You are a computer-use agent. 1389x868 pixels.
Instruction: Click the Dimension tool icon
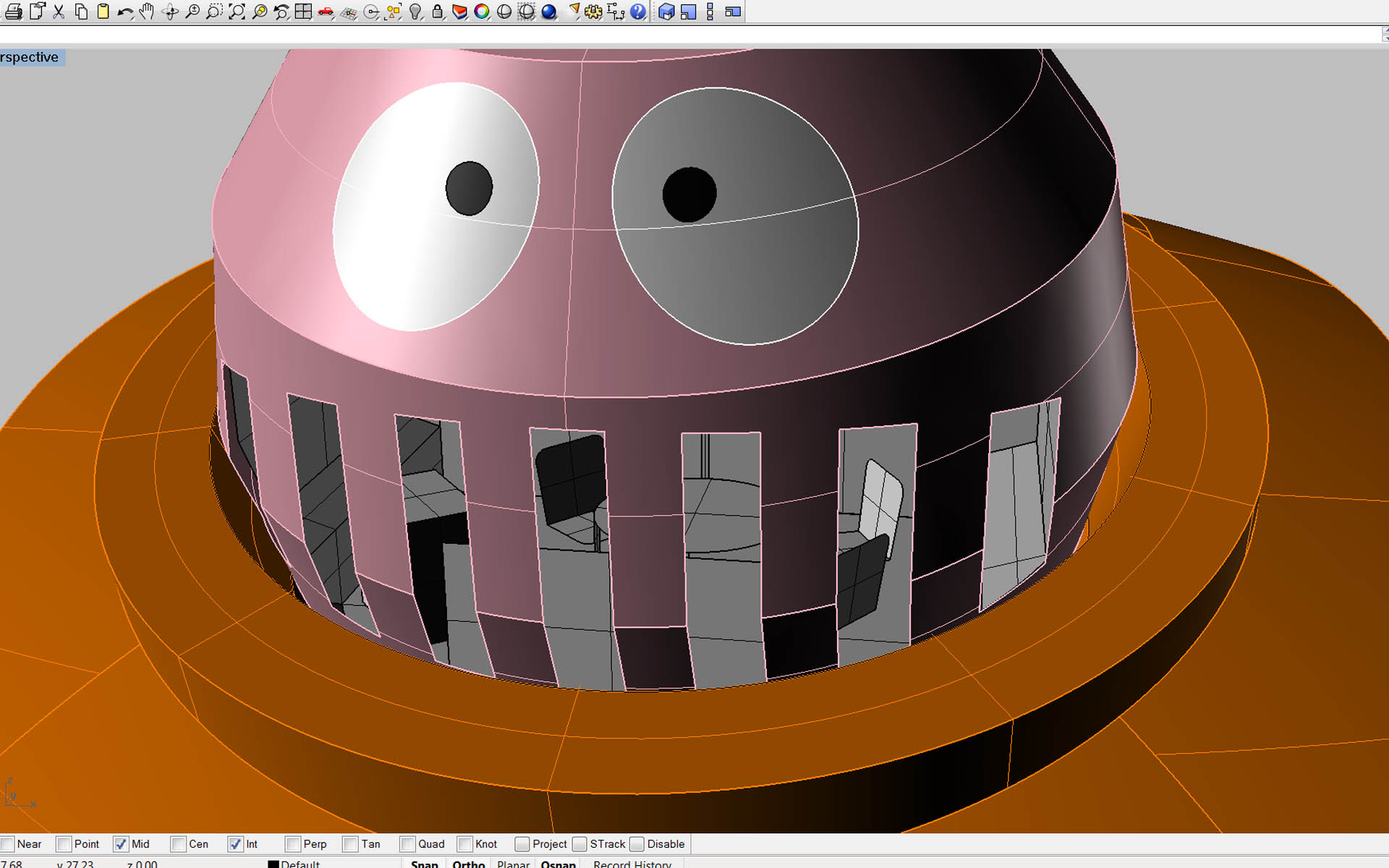click(616, 12)
